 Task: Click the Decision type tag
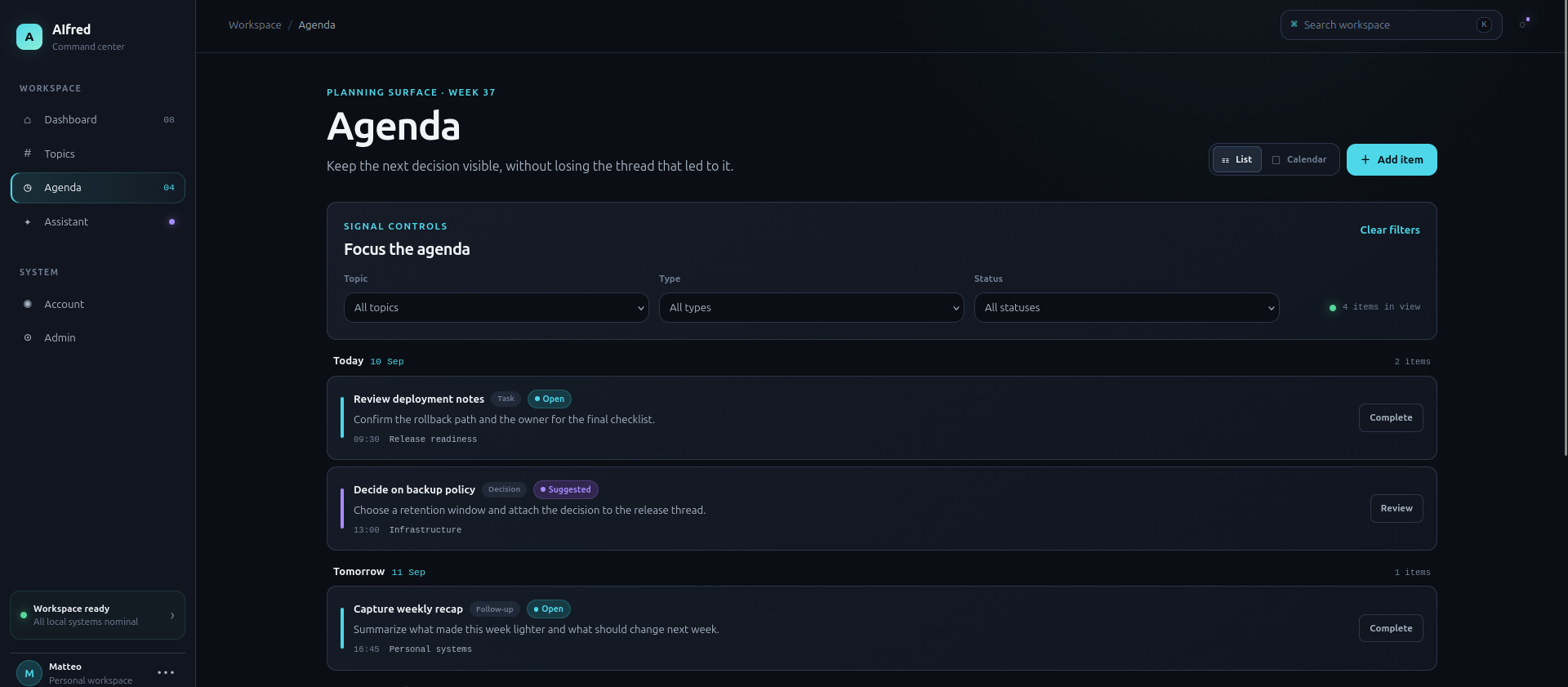pyautogui.click(x=504, y=489)
